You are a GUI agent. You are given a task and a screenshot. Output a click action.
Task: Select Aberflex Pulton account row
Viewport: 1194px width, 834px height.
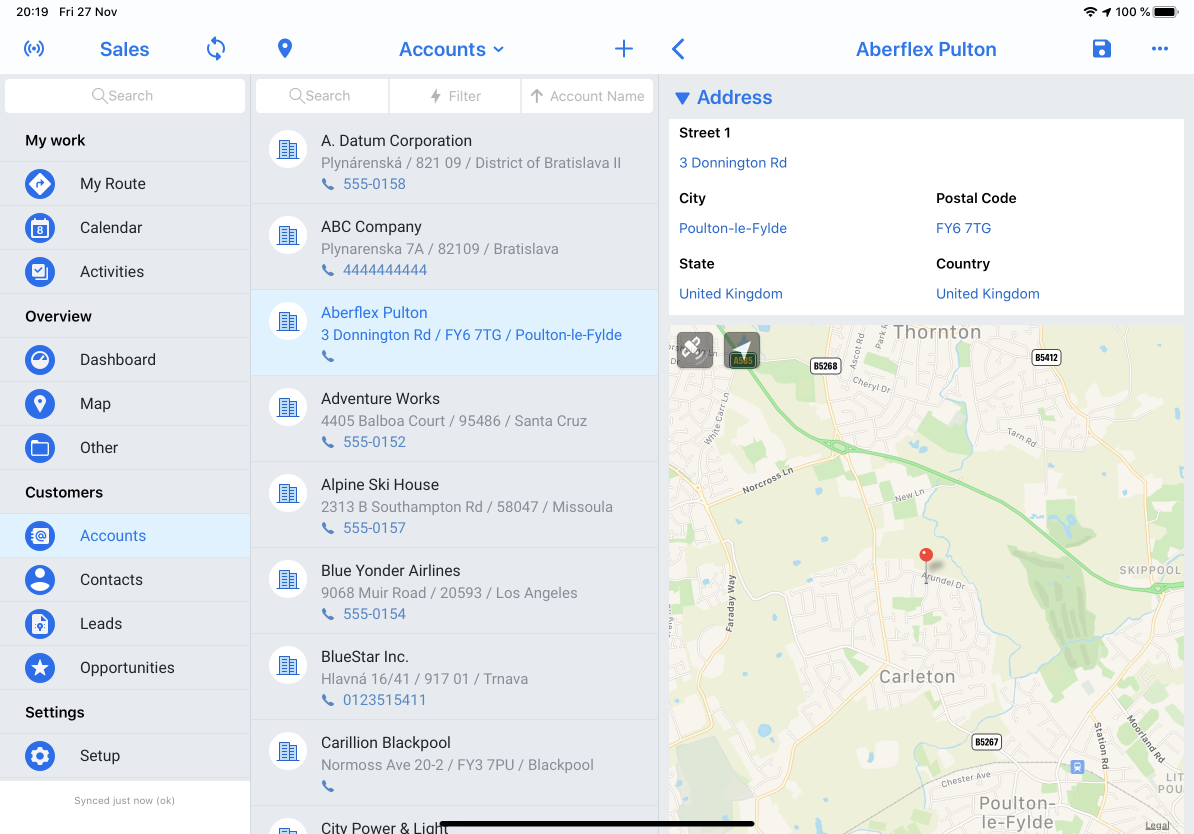click(455, 333)
